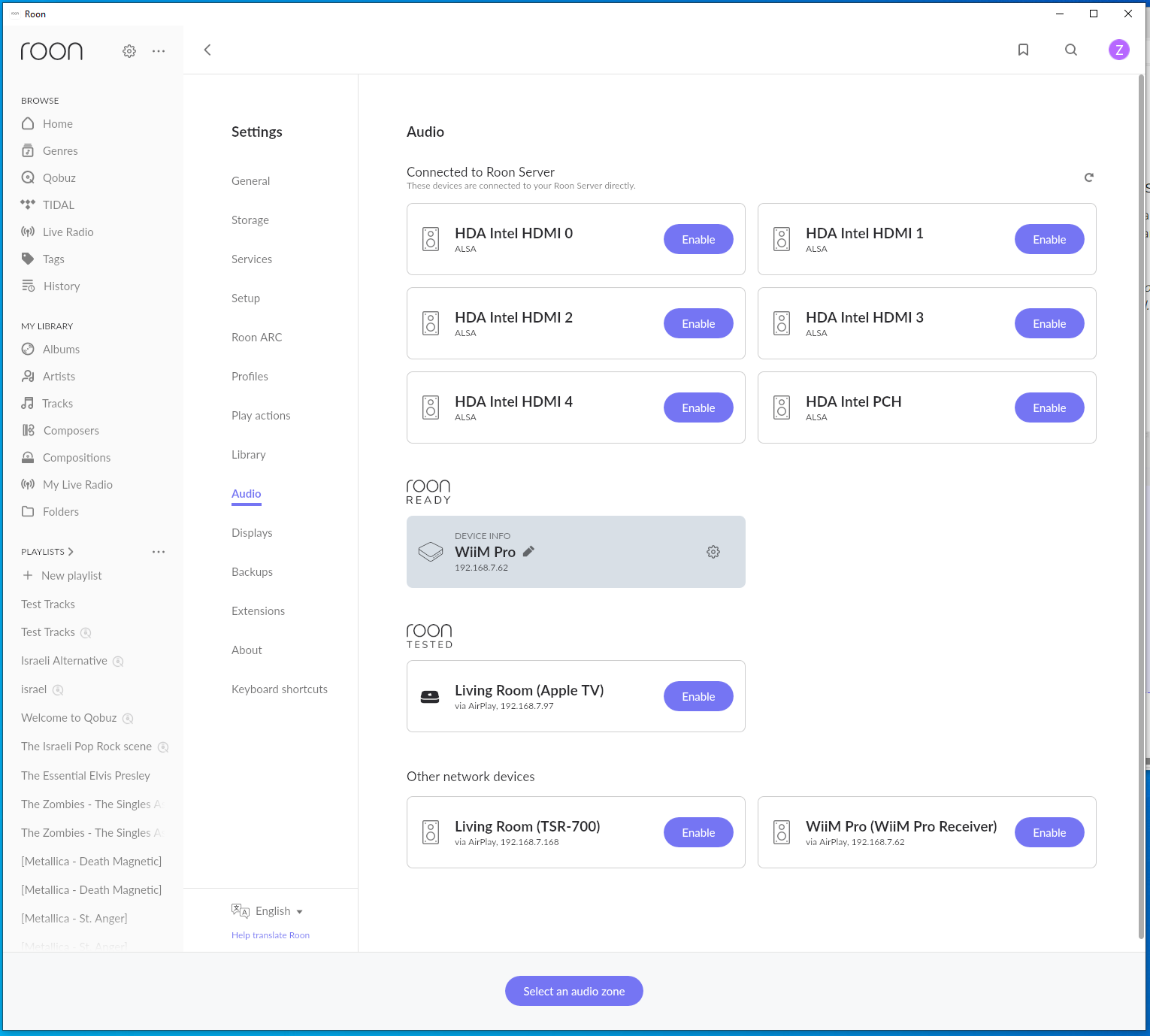Open search with the magnifier icon
This screenshot has width=1150, height=1036.
1071,50
